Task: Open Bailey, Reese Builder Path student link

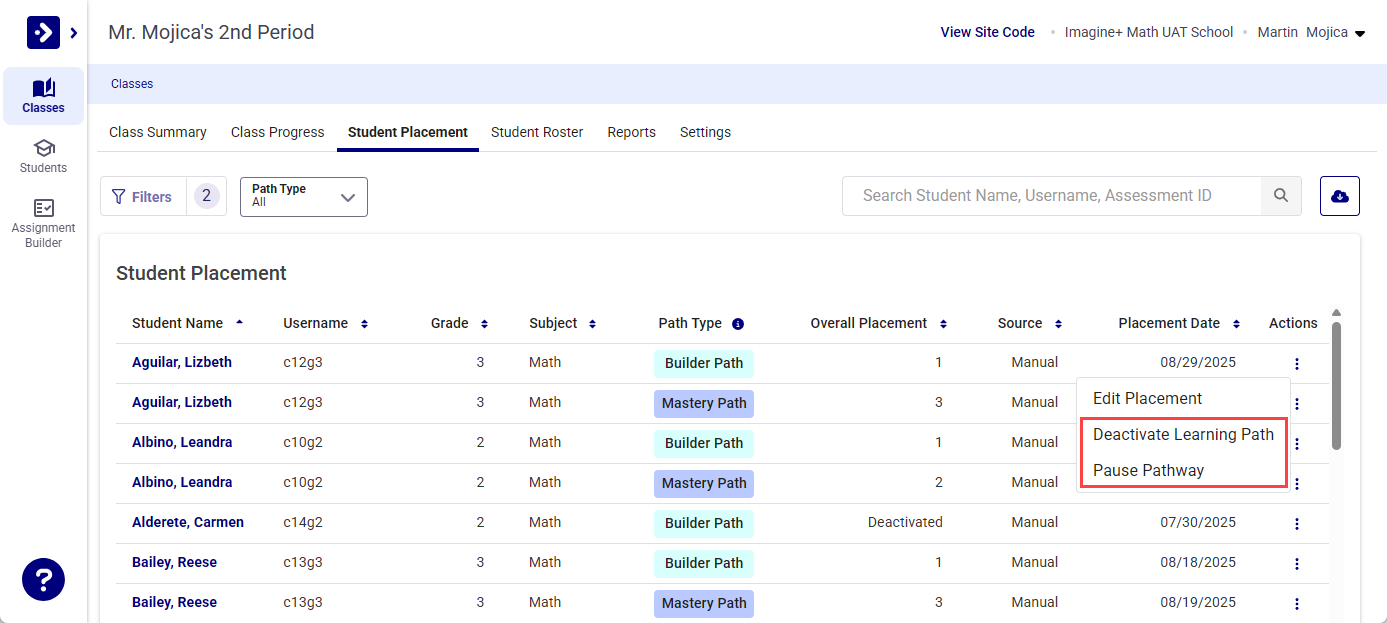Action: pos(174,562)
